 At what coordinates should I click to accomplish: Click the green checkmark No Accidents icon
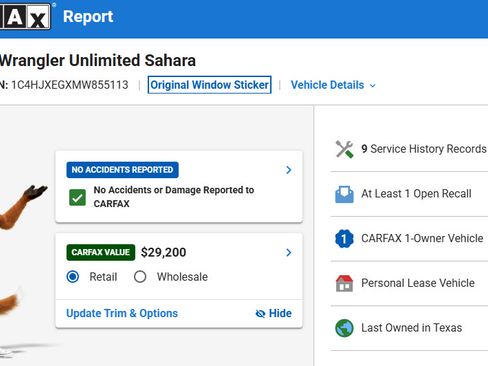pos(77,197)
